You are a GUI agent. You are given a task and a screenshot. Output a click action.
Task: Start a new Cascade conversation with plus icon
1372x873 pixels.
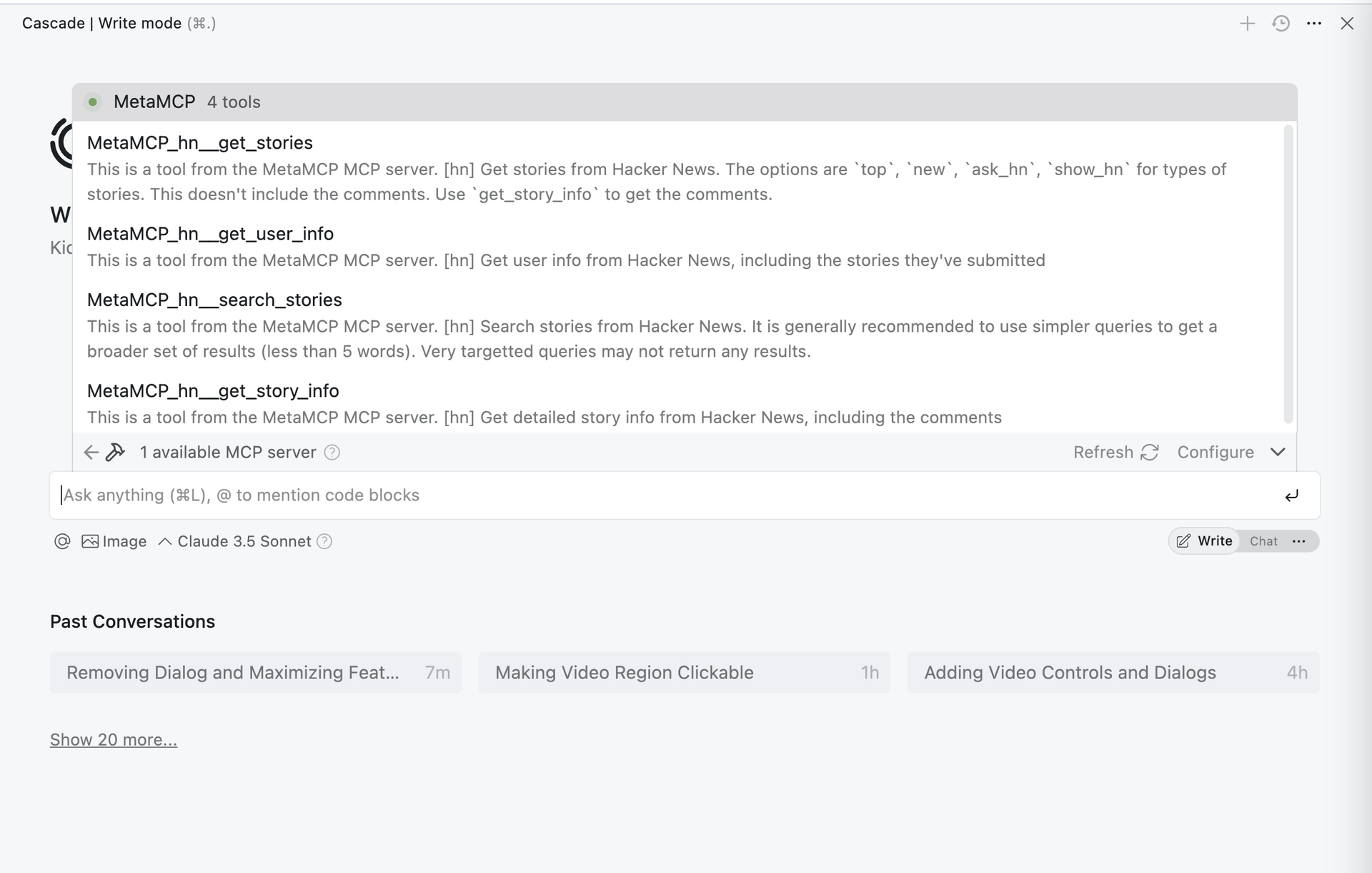pyautogui.click(x=1247, y=24)
